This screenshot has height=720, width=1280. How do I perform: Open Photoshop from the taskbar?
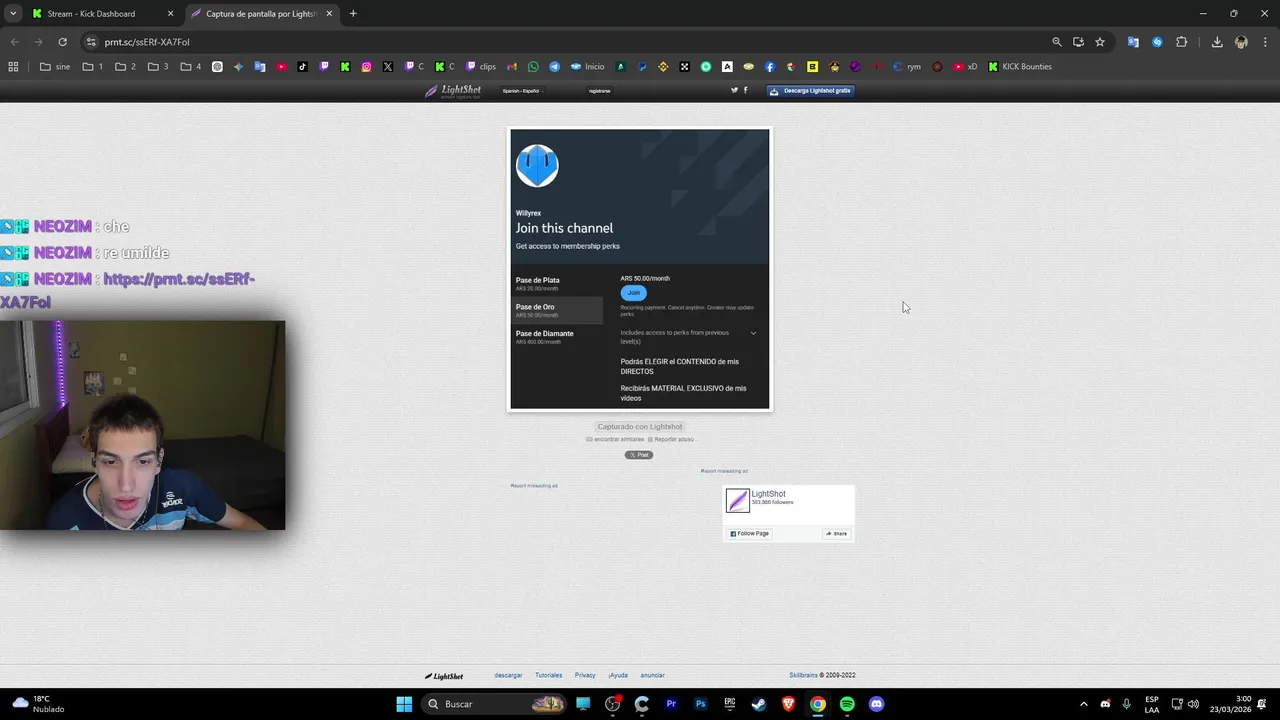[x=700, y=704]
